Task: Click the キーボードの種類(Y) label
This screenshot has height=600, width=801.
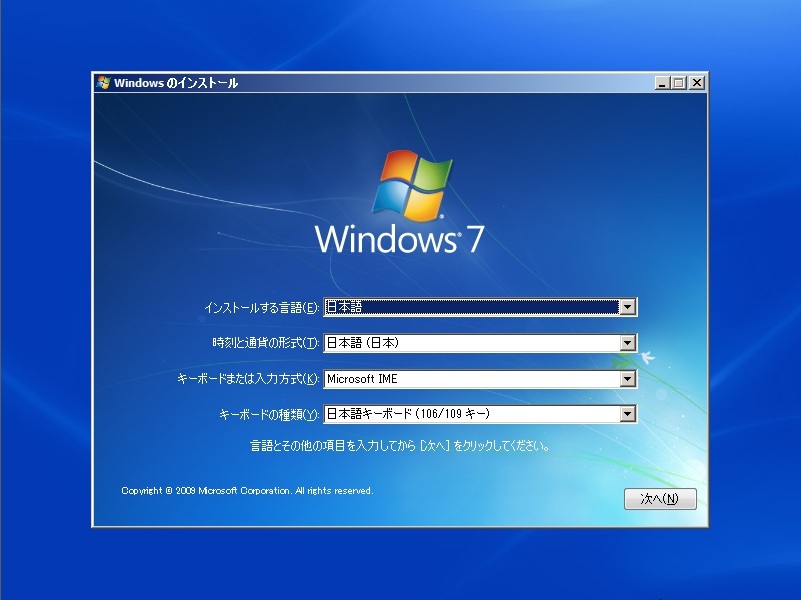Action: 268,414
